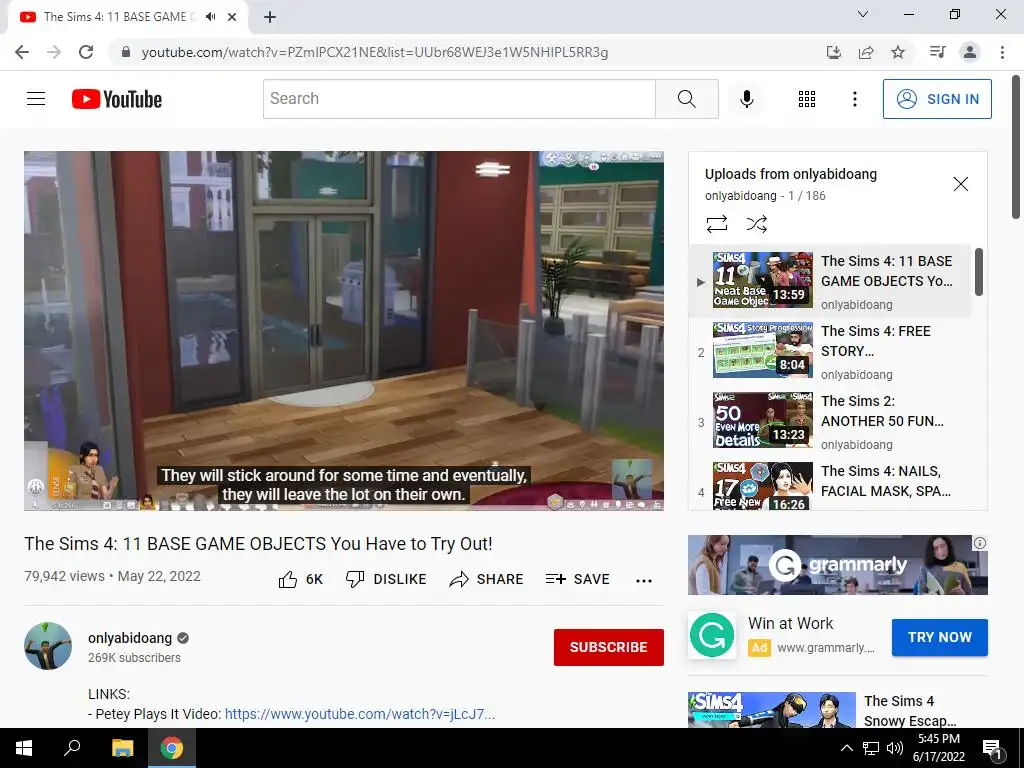Open the ad info icon on Grammarly banner

(980, 543)
